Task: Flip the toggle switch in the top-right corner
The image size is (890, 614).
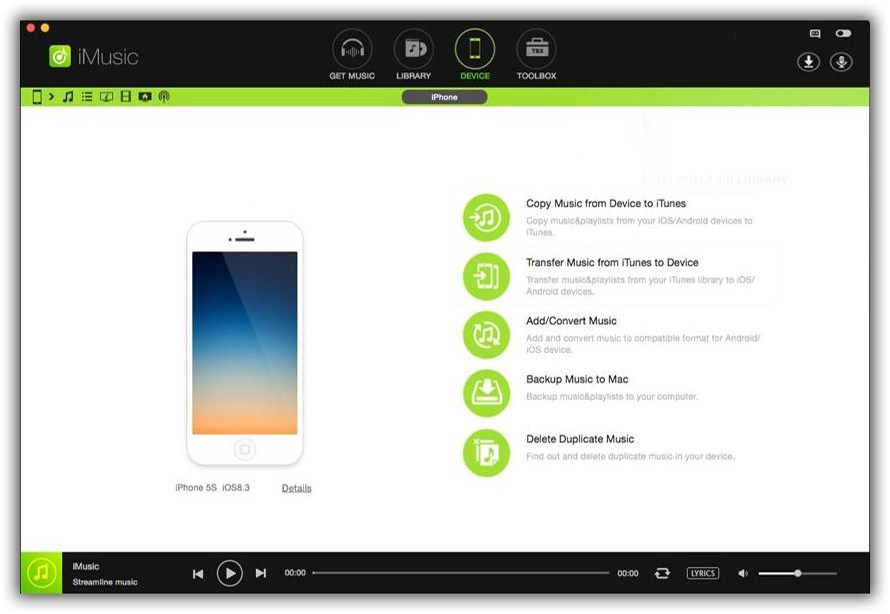Action: pyautogui.click(x=845, y=33)
